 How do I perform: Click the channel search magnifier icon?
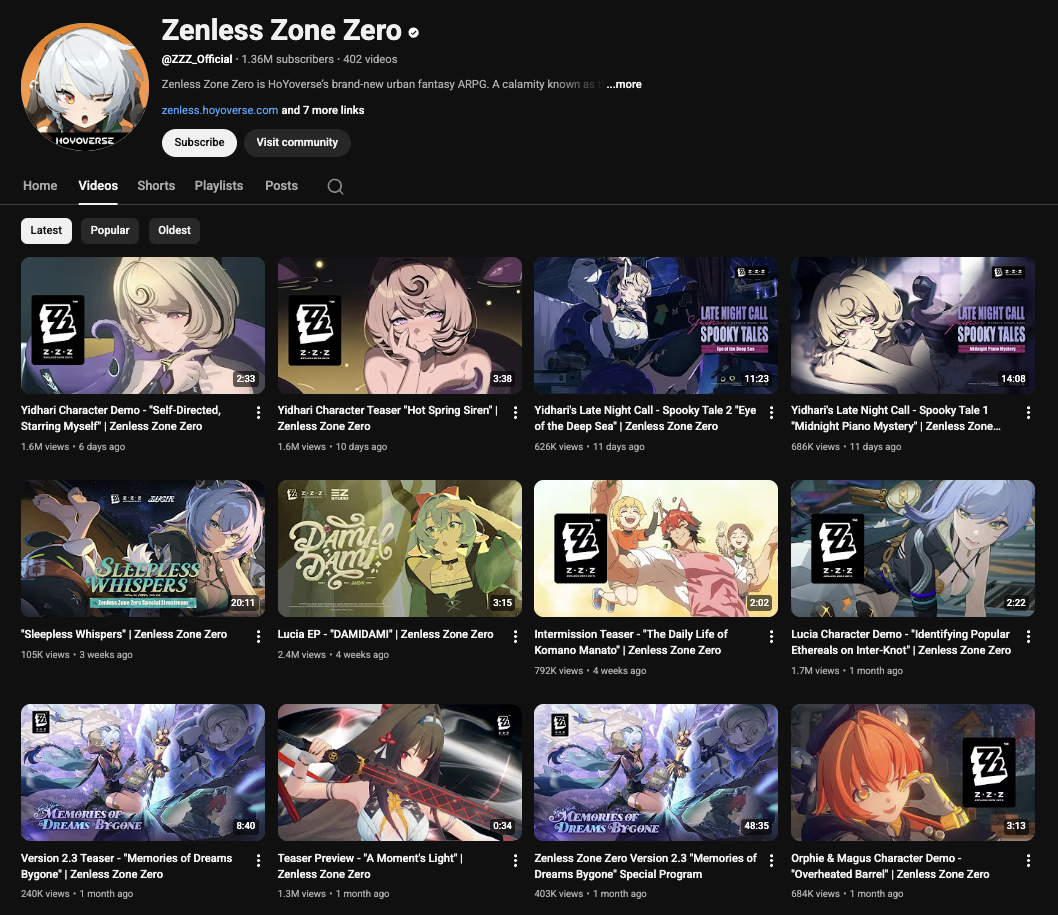[335, 186]
